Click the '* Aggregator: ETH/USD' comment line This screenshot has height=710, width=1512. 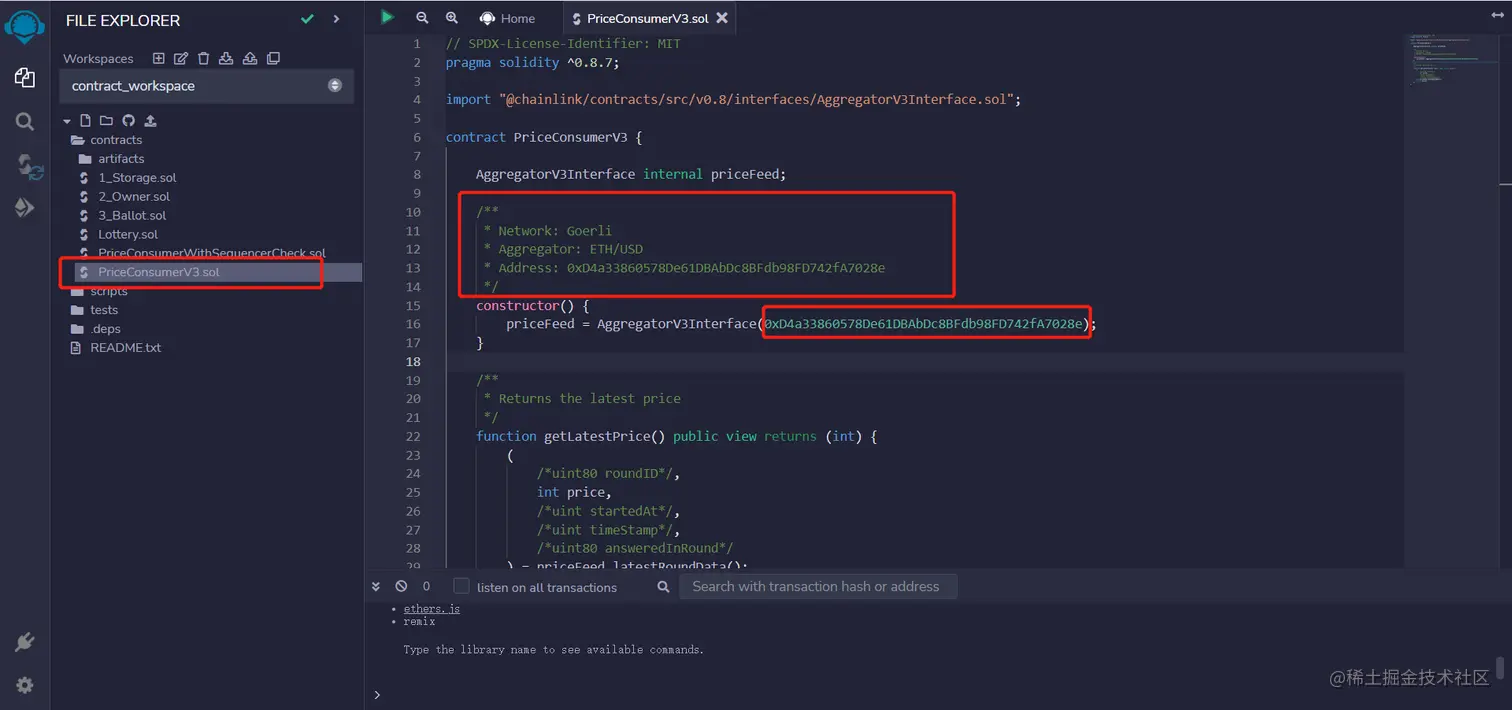pyautogui.click(x=563, y=249)
